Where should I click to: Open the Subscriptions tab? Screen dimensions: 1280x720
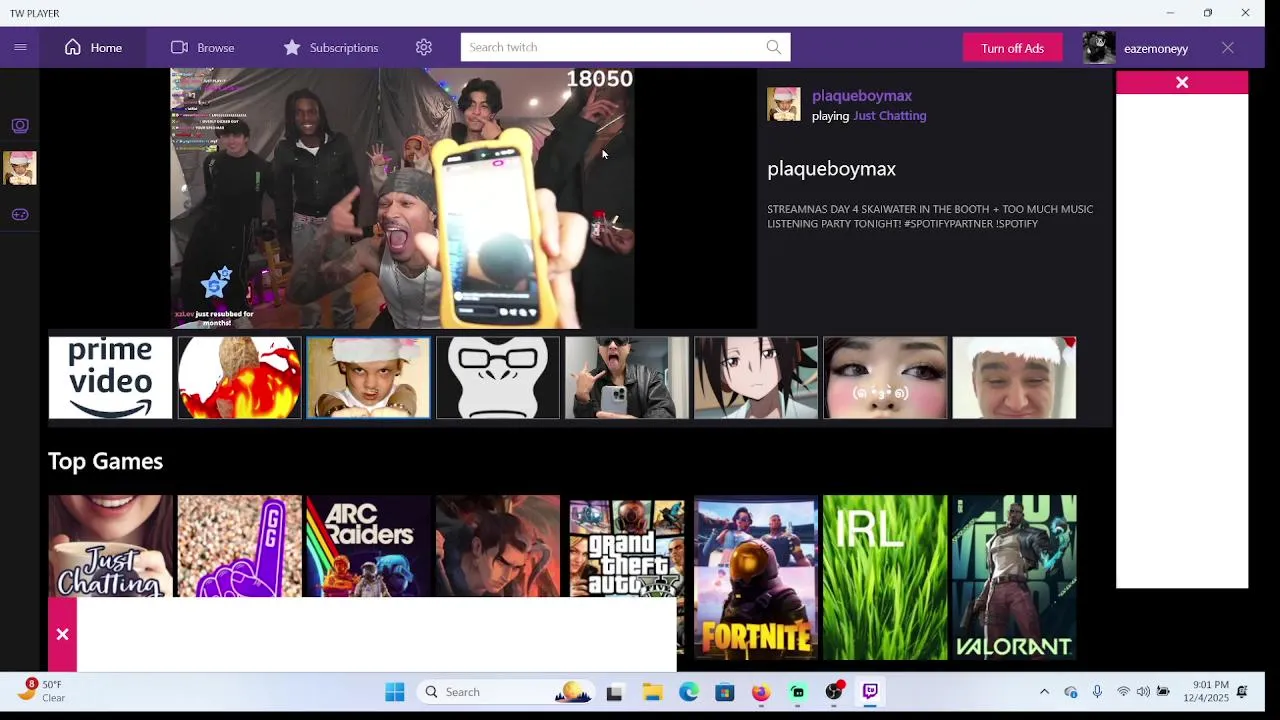[x=330, y=47]
